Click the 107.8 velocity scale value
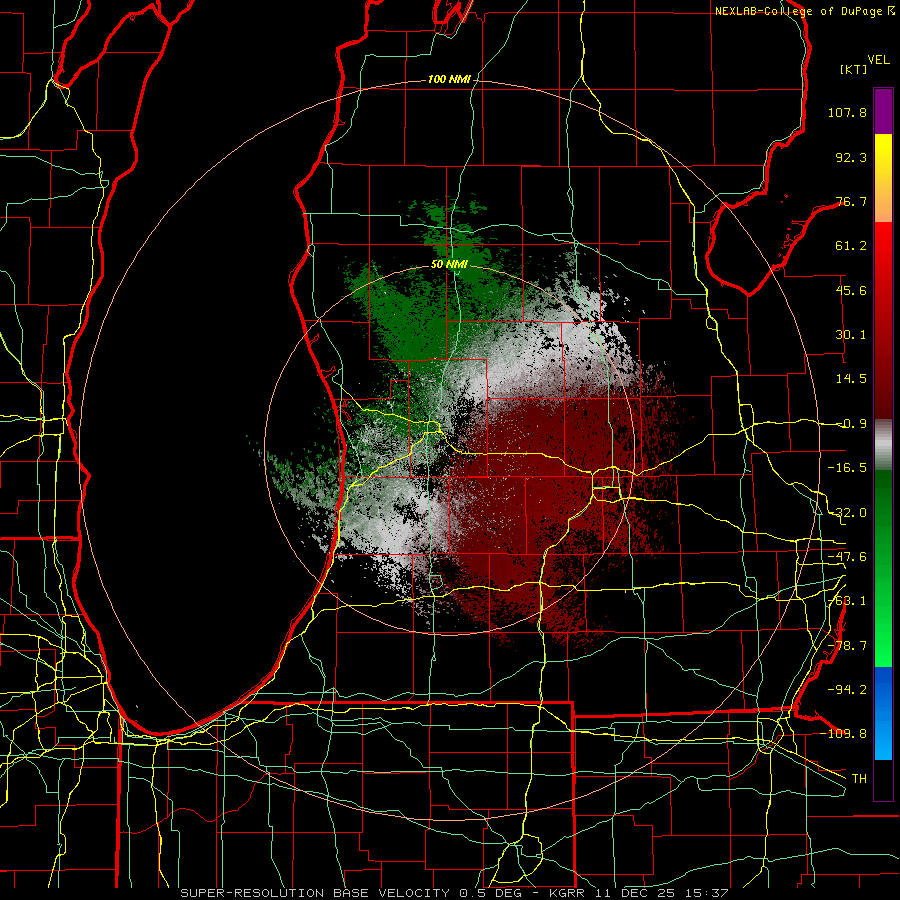Image resolution: width=900 pixels, height=900 pixels. click(x=847, y=112)
